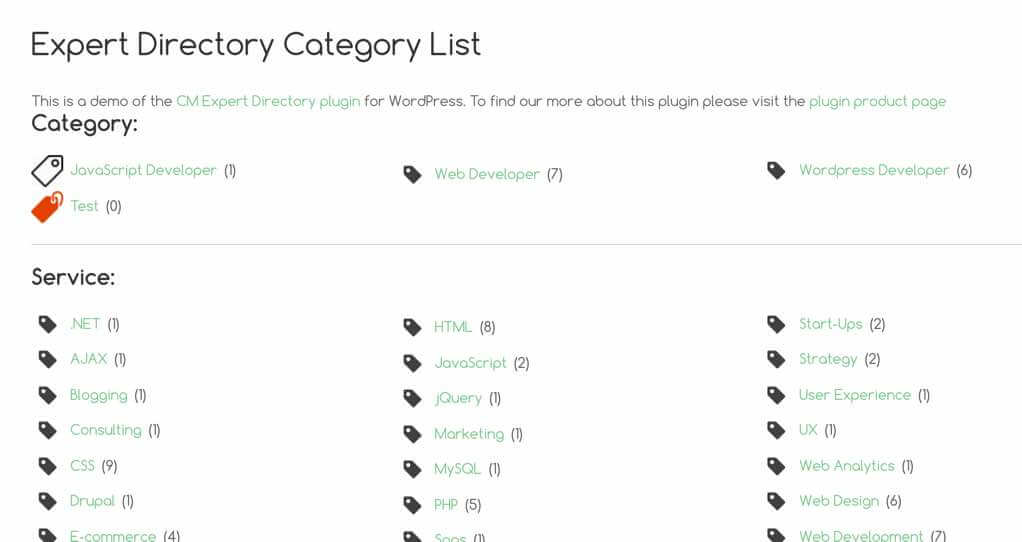The image size is (1022, 542).
Task: Click the tag icon next to Web Developer
Action: (412, 175)
